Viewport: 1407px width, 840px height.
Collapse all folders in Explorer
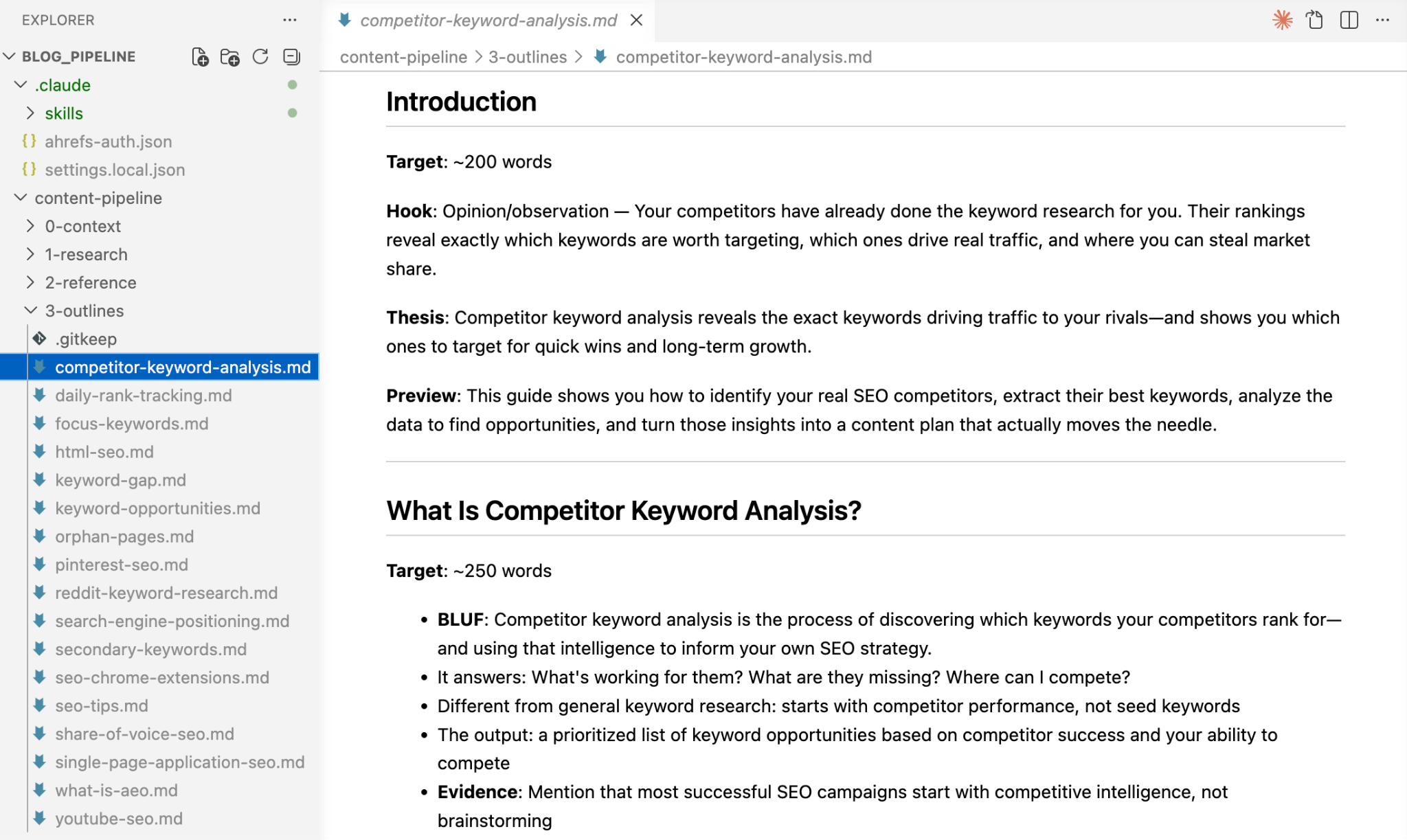click(x=291, y=57)
